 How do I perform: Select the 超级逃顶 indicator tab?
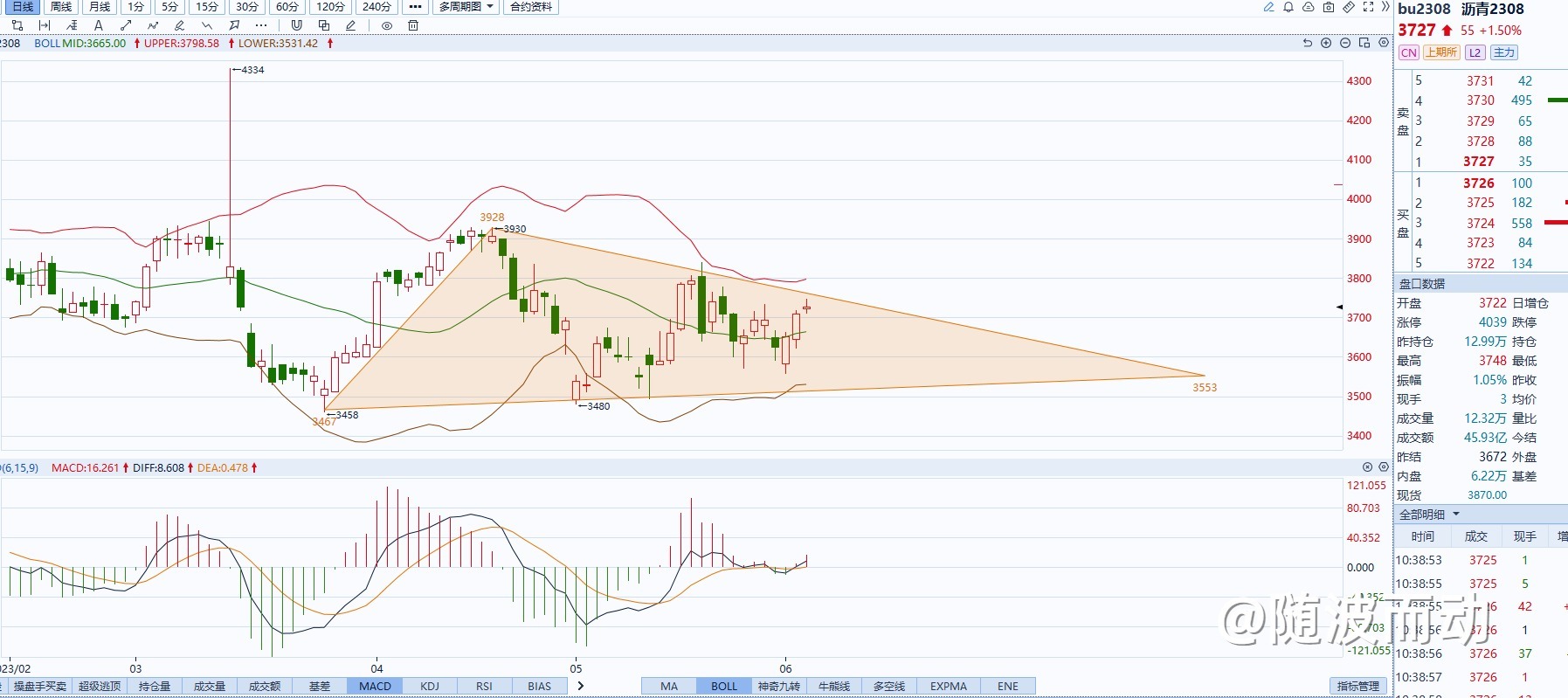100,687
